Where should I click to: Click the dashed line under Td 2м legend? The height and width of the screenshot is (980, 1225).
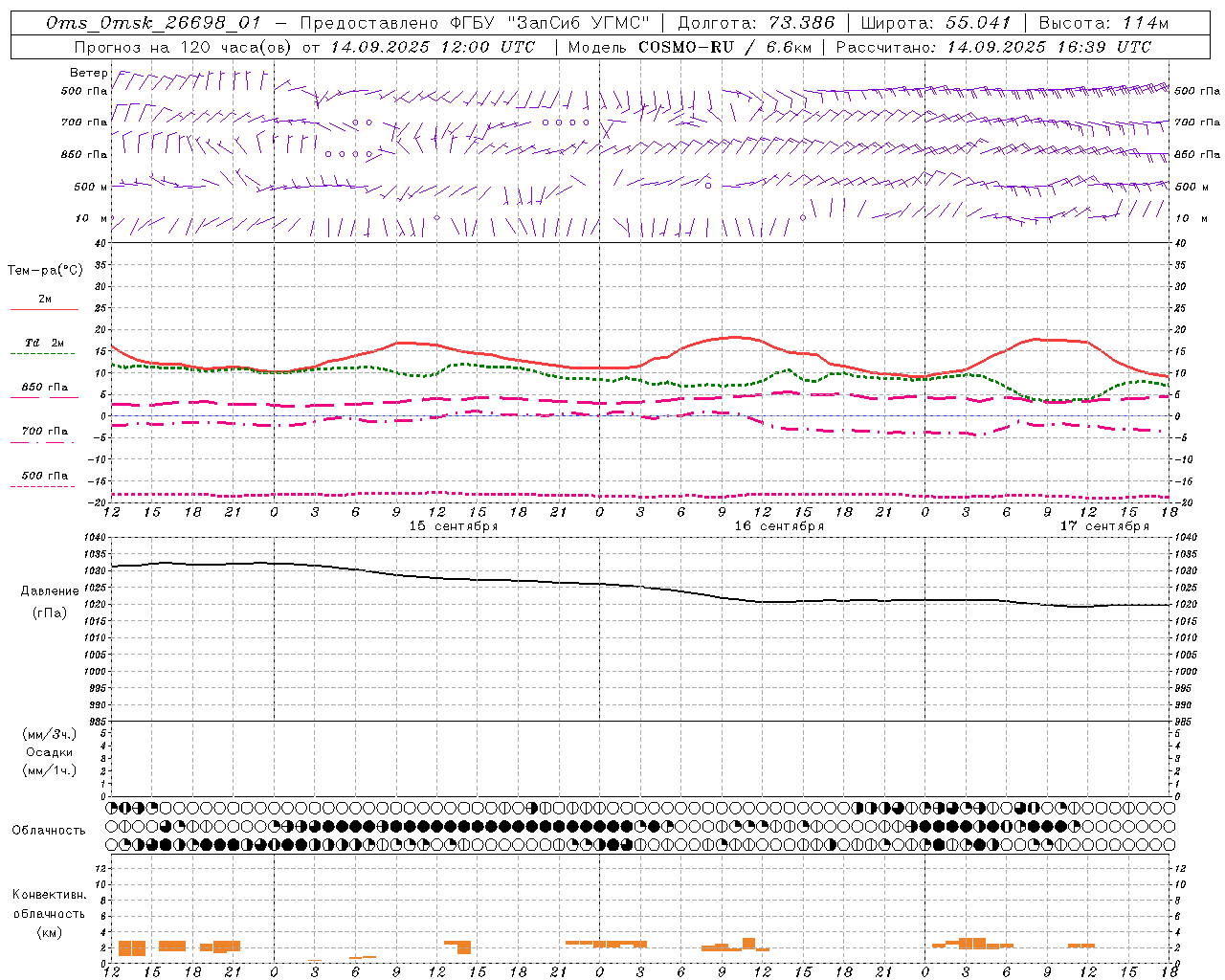(42, 354)
